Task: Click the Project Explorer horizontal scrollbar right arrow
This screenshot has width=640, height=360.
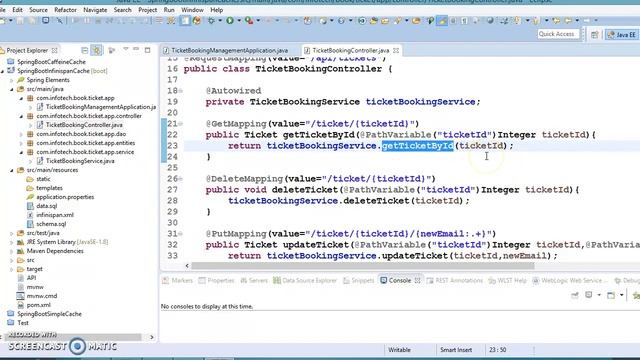Action: pos(152,337)
